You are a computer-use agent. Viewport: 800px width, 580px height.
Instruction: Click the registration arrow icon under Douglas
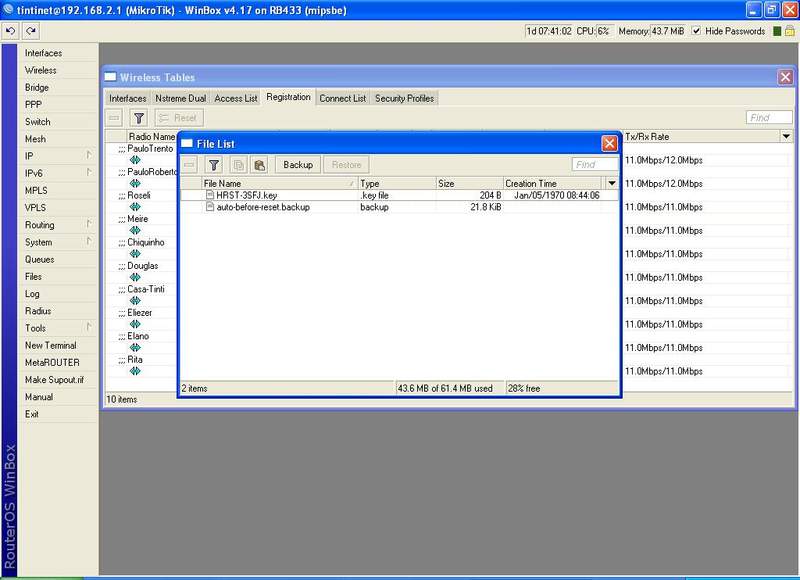(x=135, y=277)
